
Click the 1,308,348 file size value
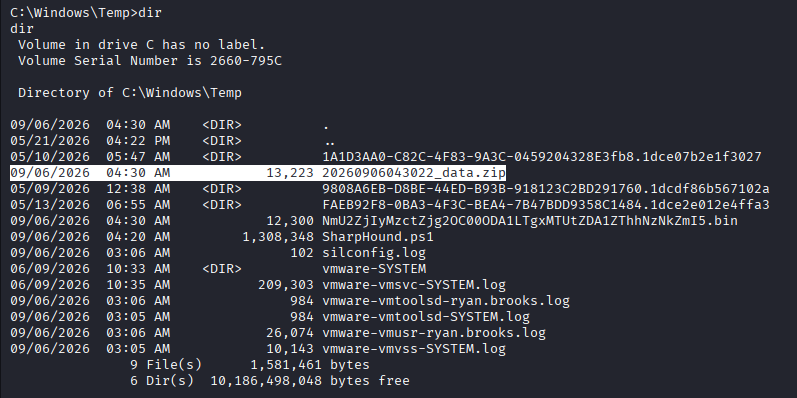click(x=278, y=237)
